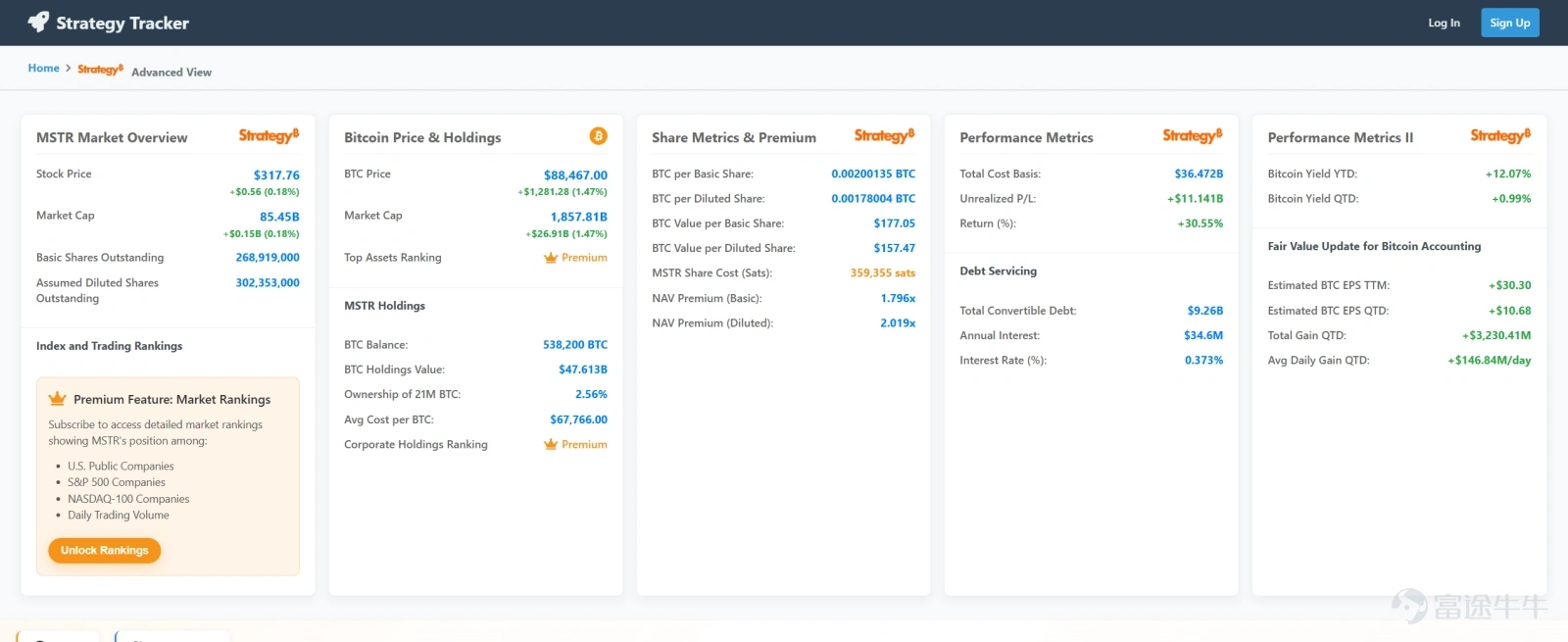Click NAV Premium (Basic) value 1.796x
The image size is (1568, 642).
898,298
